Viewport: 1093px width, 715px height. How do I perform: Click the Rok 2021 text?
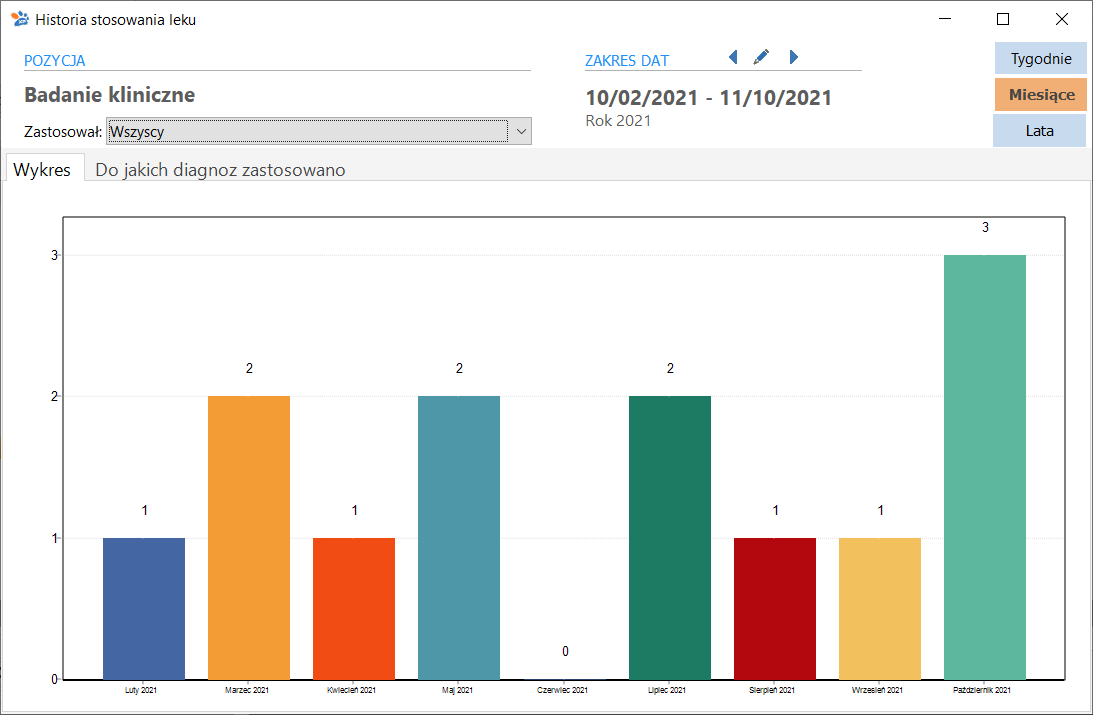click(618, 121)
